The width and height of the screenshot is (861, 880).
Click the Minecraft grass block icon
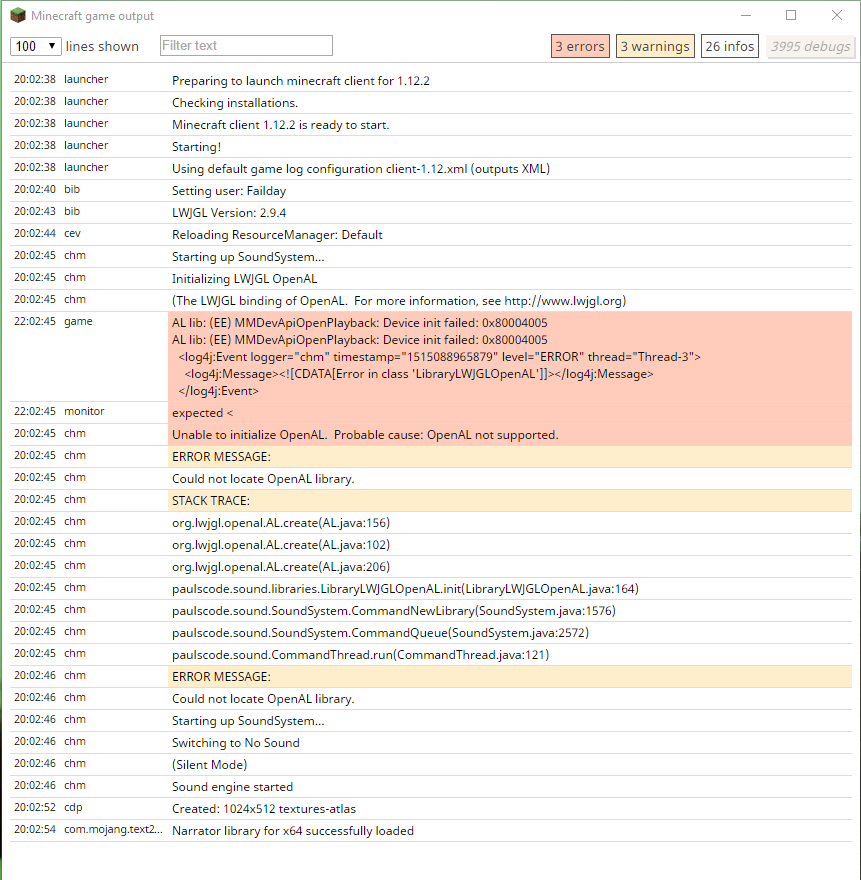click(18, 16)
